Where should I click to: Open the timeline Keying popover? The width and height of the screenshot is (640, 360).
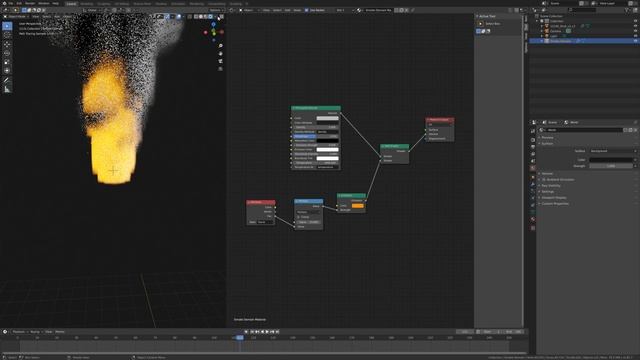point(36,332)
